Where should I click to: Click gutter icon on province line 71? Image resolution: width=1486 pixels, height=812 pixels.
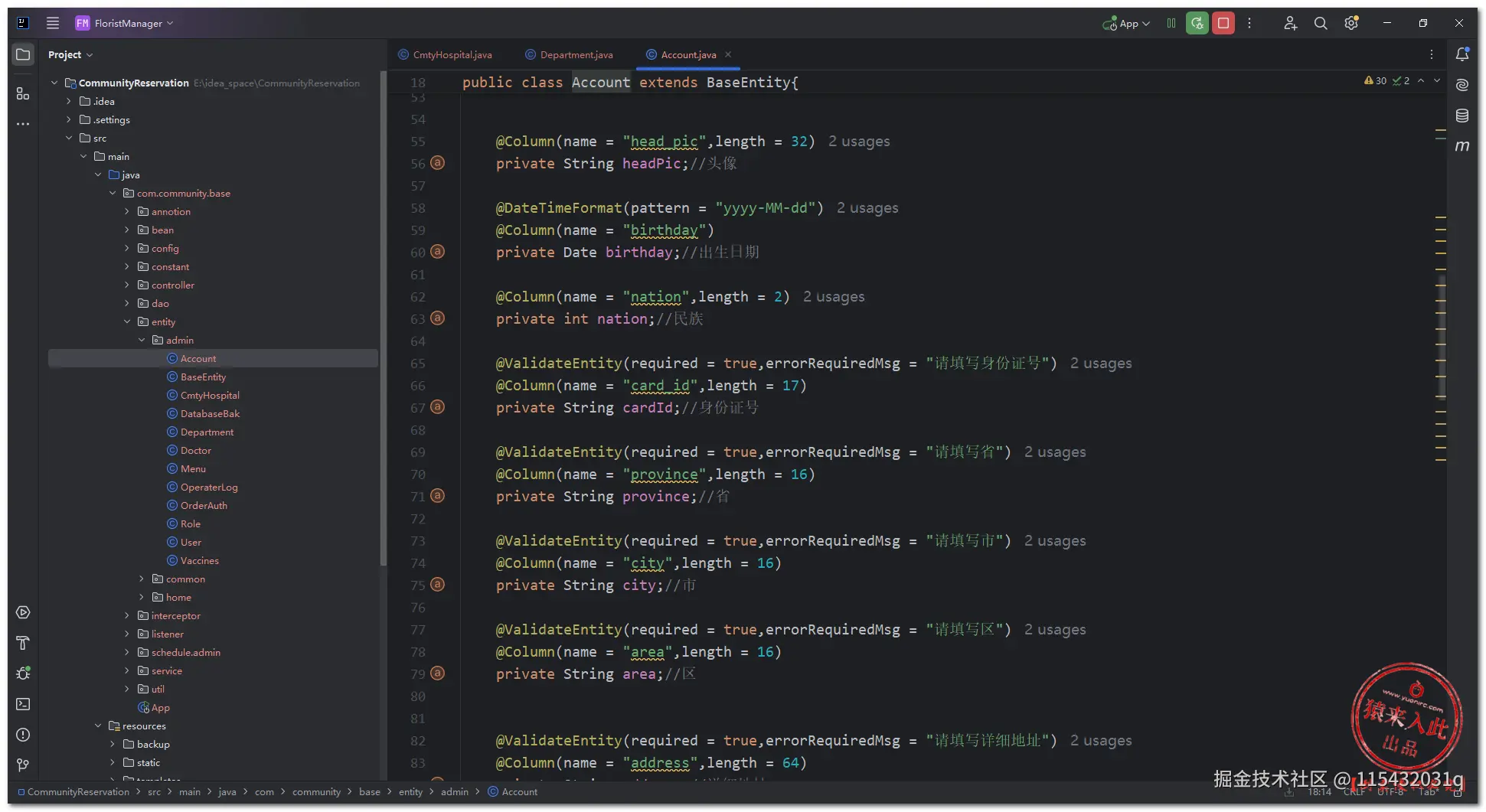[x=437, y=496]
